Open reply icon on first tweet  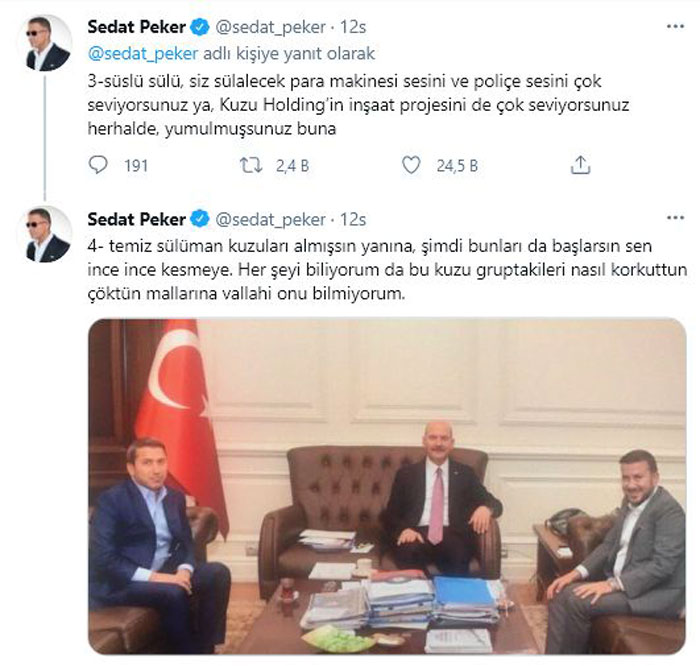(98, 165)
